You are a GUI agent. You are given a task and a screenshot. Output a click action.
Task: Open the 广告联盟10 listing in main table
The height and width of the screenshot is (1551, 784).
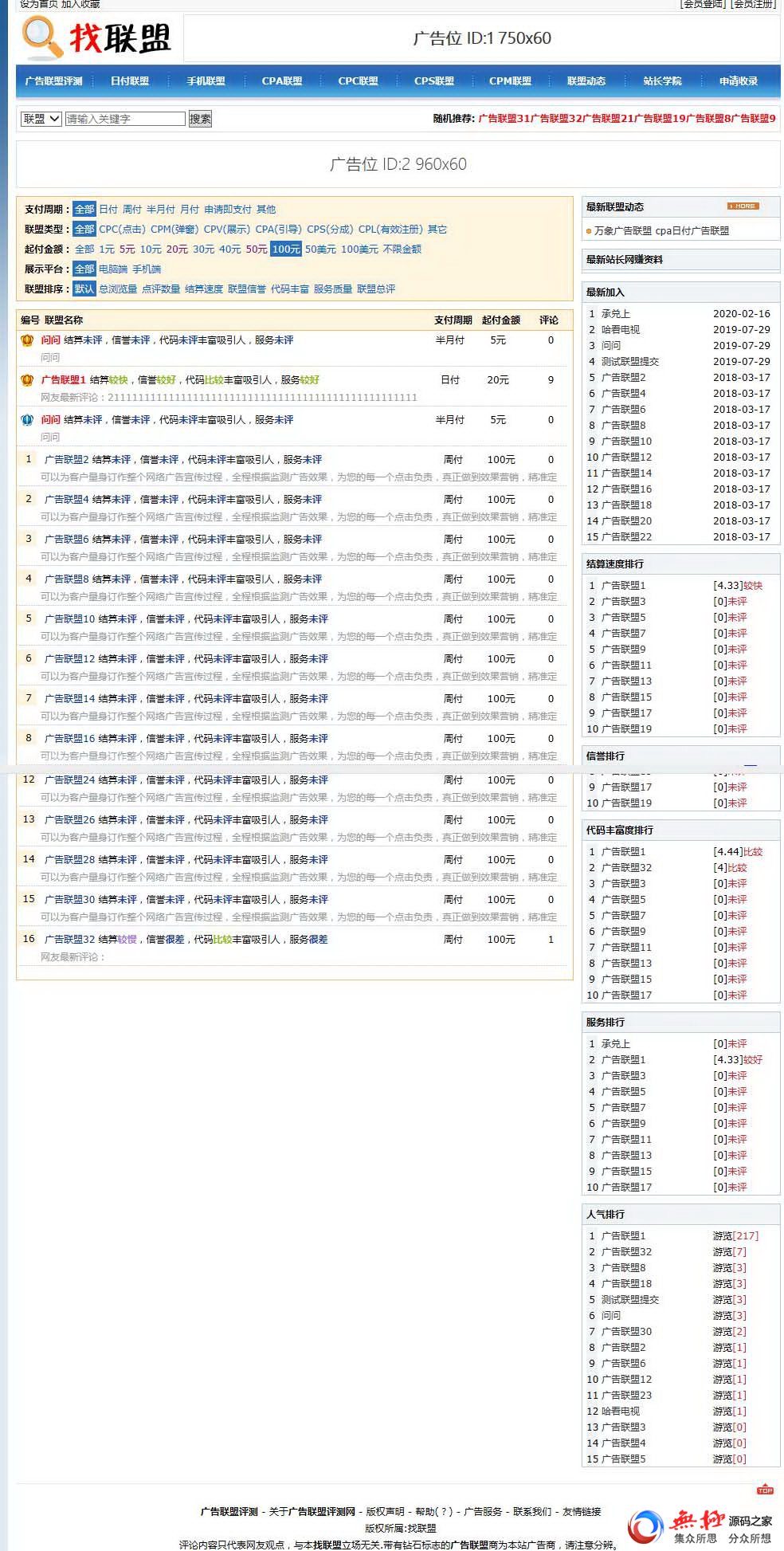click(x=70, y=619)
